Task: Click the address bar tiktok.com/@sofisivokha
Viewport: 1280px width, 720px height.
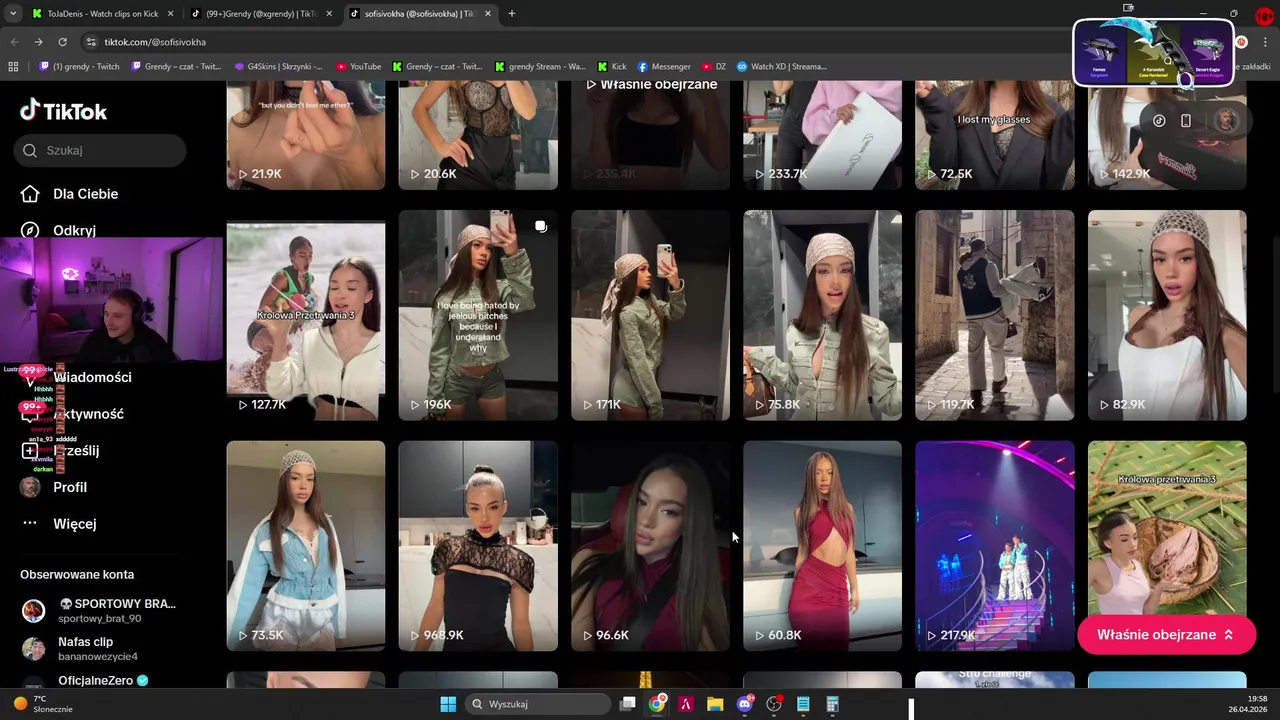Action: (155, 42)
